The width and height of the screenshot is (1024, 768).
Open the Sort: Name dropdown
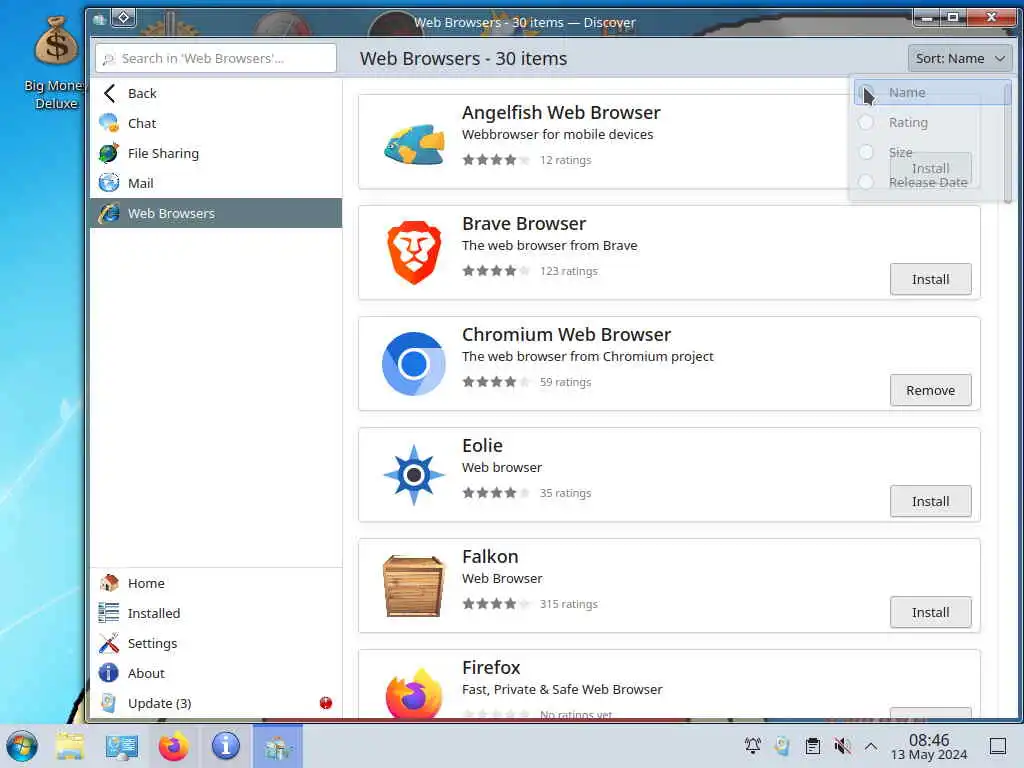click(x=959, y=59)
